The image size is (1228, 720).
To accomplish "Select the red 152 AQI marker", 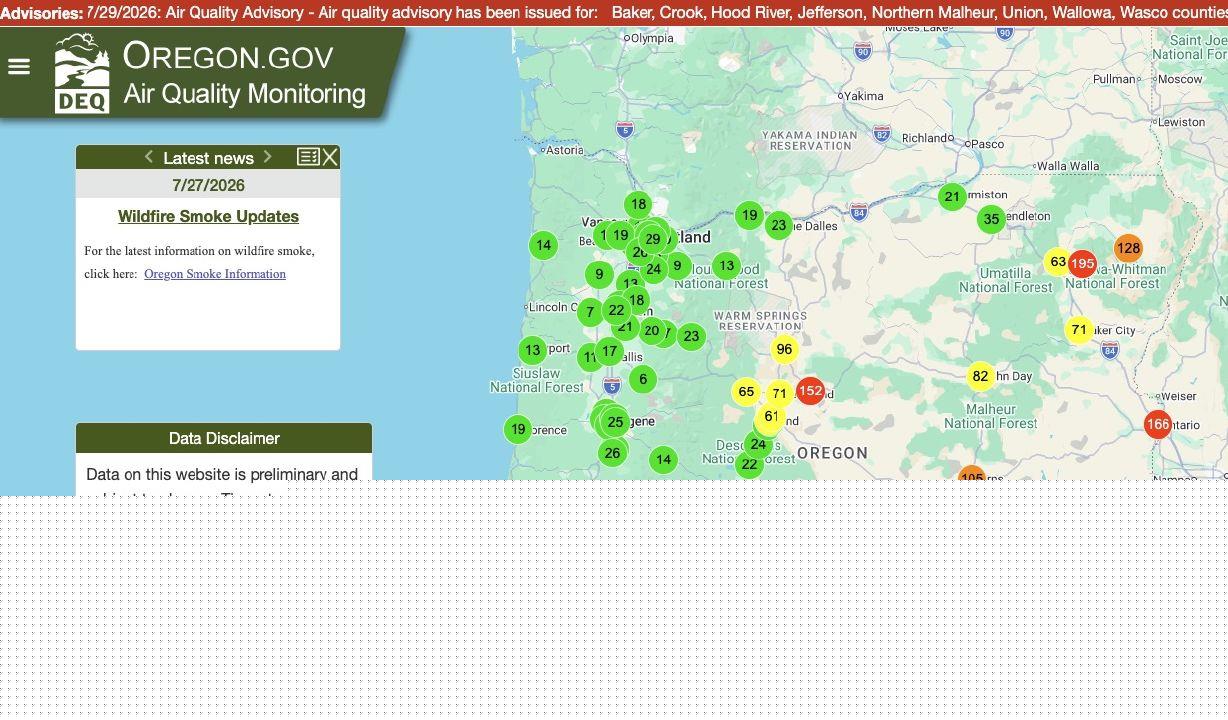I will tap(810, 391).
